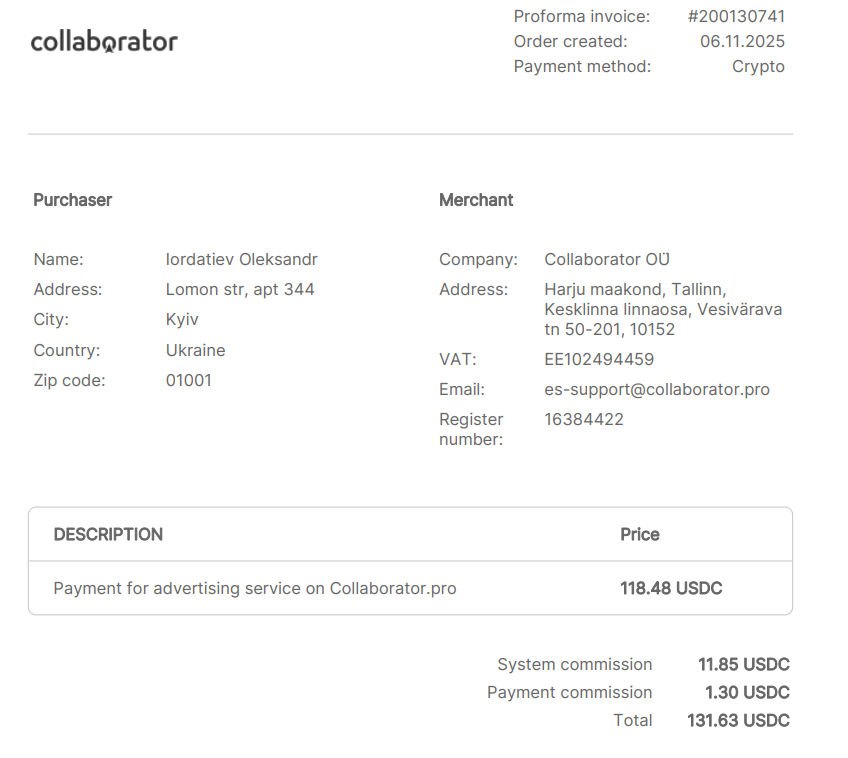Image resolution: width=848 pixels, height=758 pixels.
Task: Click the Crypto payment method value
Action: point(758,67)
